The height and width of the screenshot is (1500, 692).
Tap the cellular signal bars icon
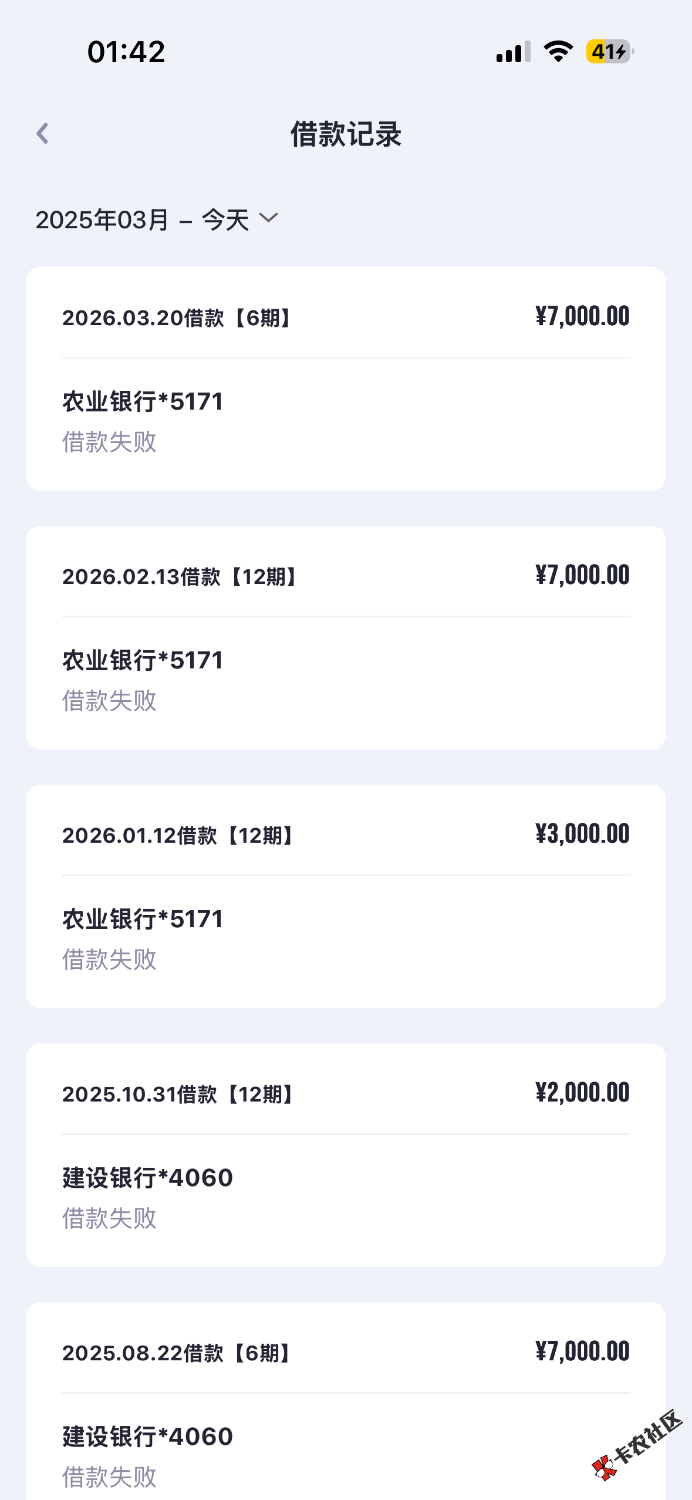[x=513, y=53]
